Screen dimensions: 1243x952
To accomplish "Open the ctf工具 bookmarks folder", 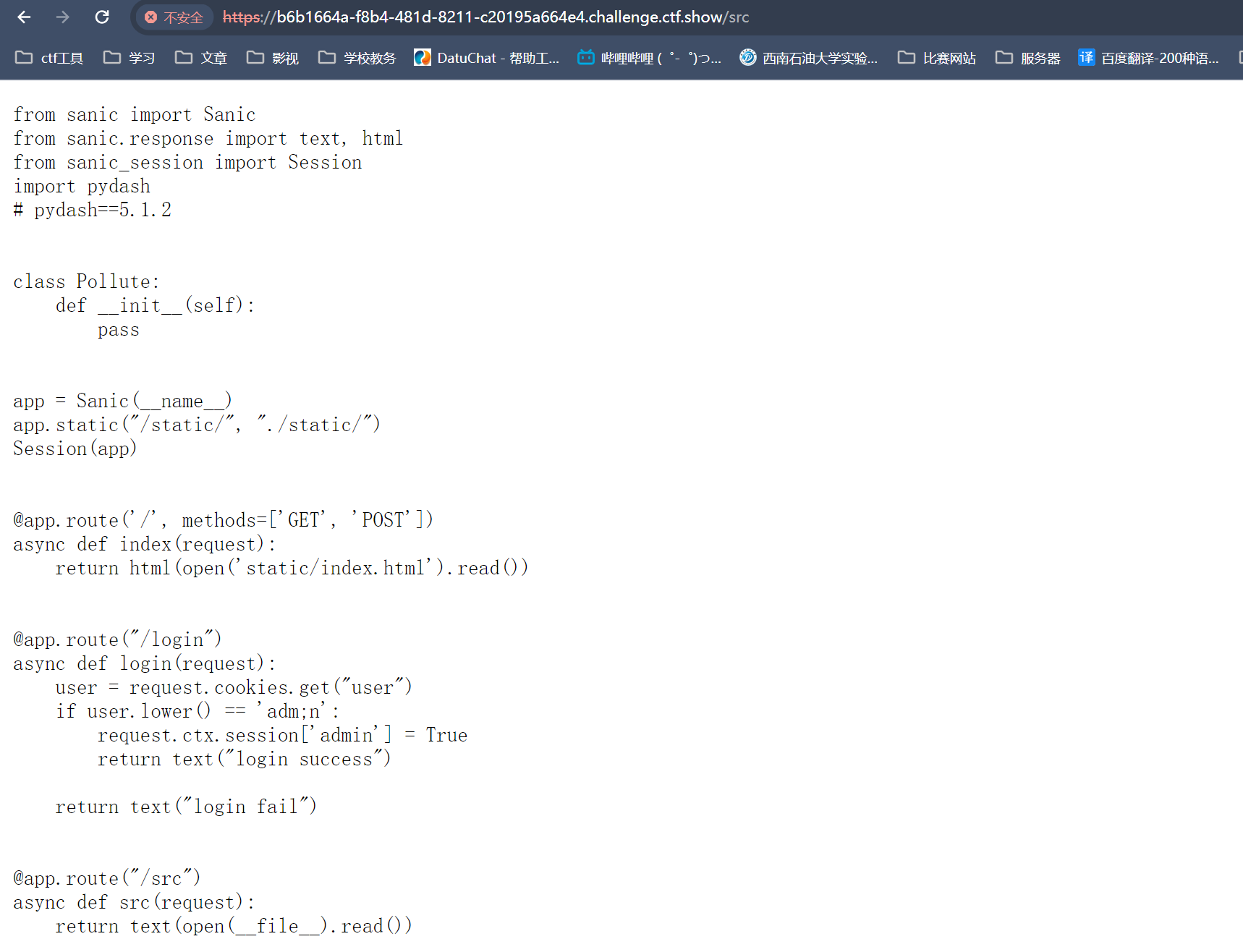I will click(49, 58).
